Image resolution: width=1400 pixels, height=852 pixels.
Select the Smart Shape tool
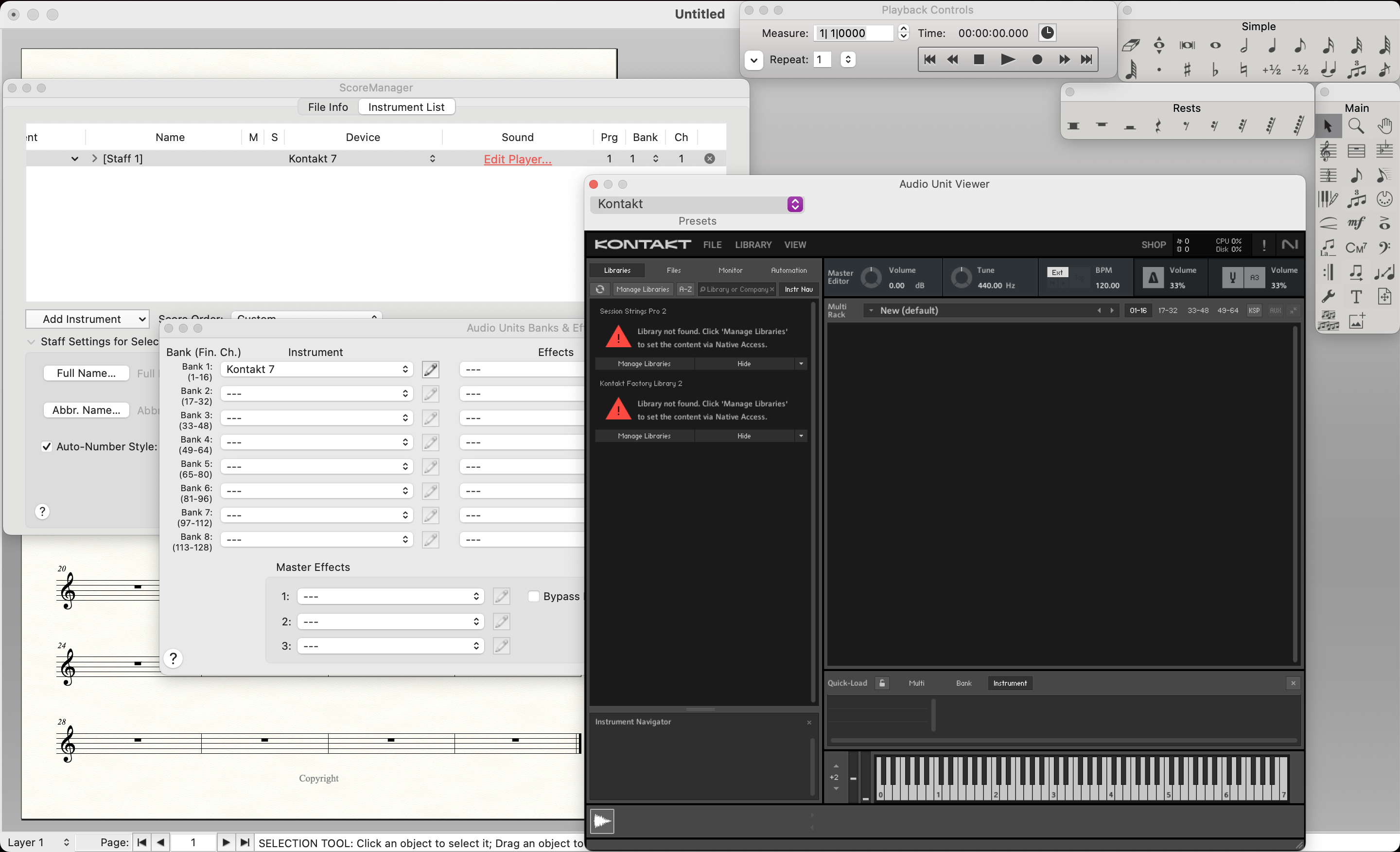(1328, 223)
